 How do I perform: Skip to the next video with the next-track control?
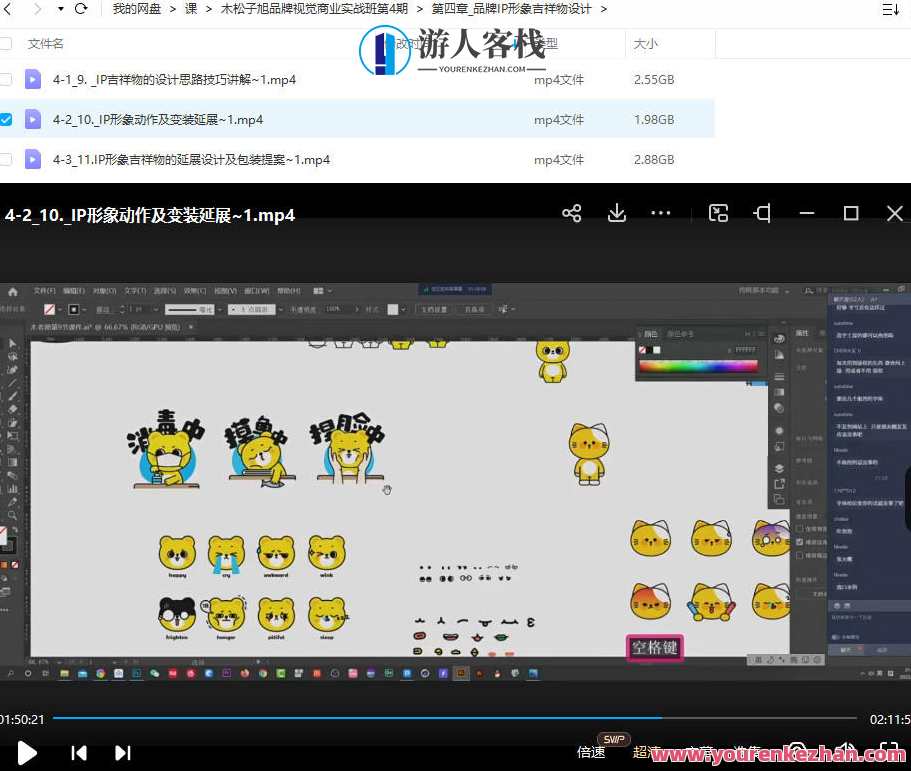coord(121,753)
